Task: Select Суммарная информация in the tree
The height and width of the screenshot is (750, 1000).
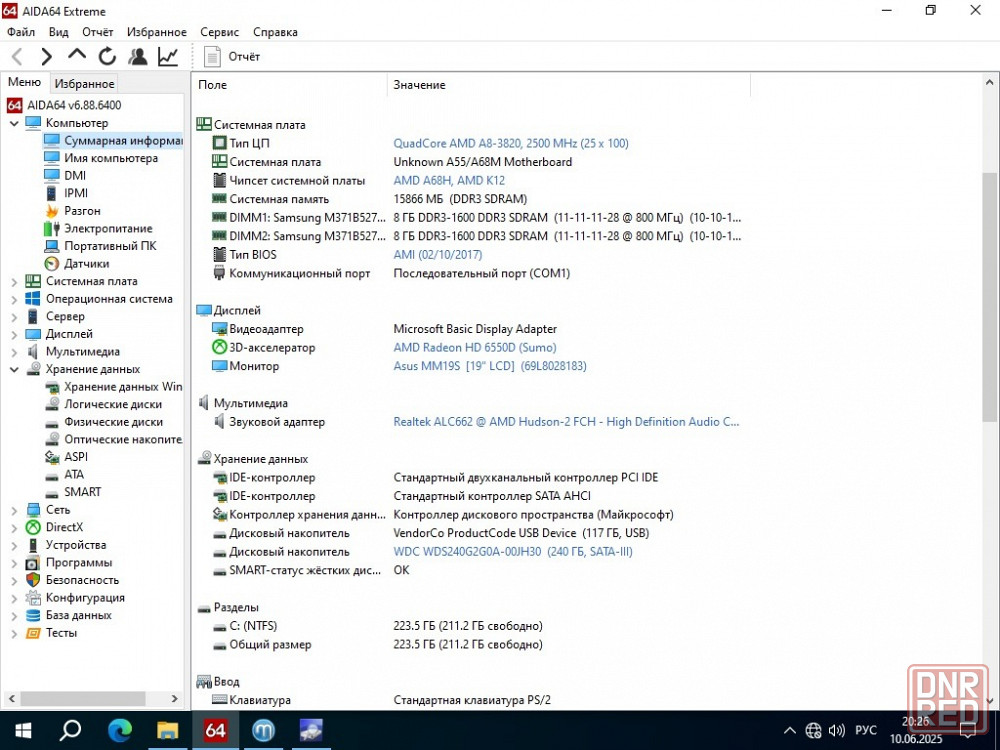Action: [x=114, y=140]
